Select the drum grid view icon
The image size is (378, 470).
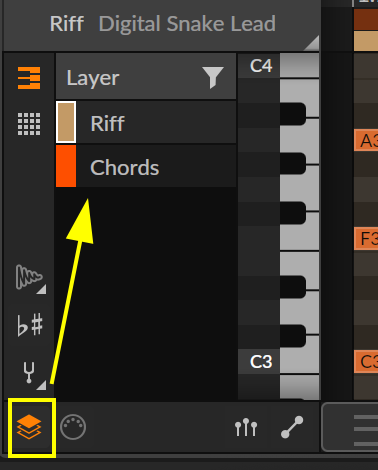[29, 124]
